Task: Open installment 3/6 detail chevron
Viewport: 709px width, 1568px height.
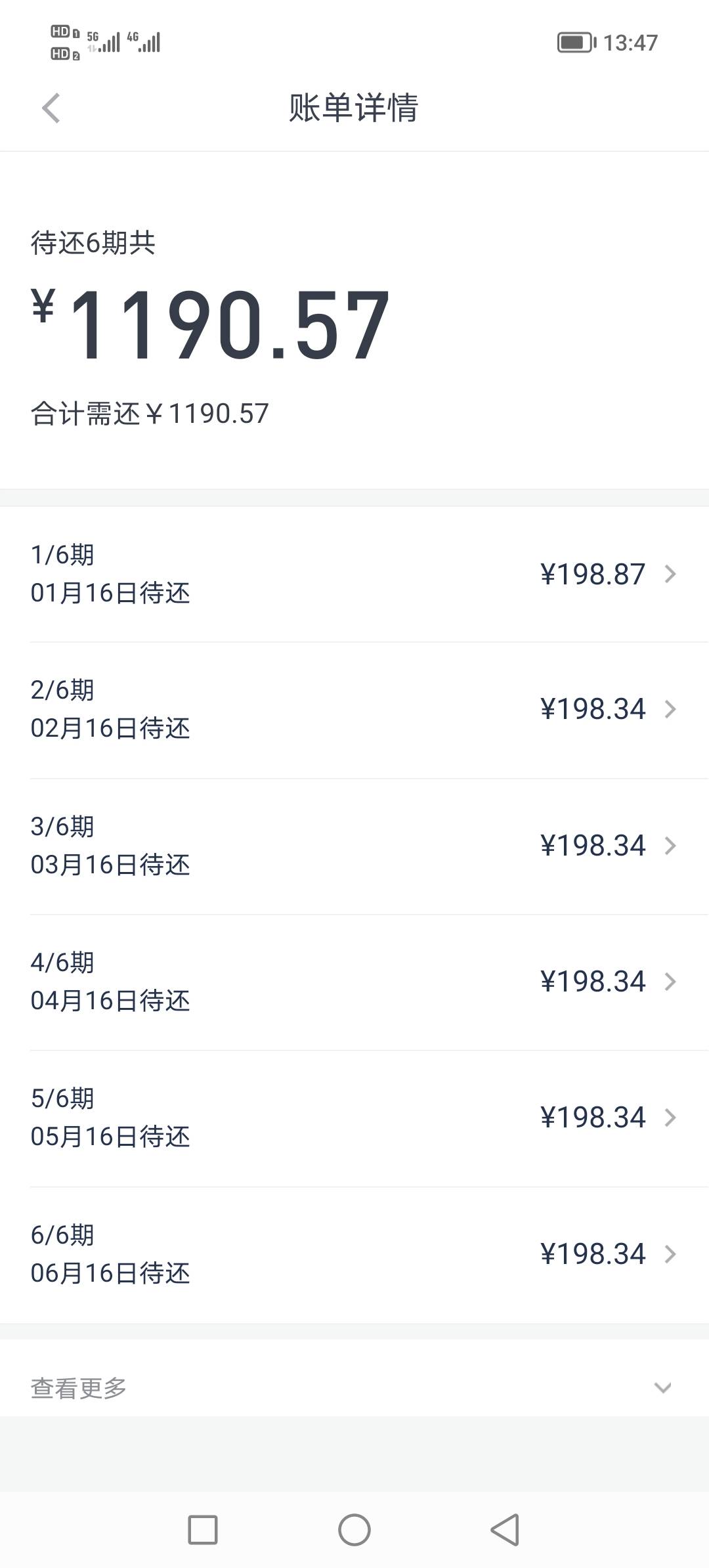Action: point(670,846)
